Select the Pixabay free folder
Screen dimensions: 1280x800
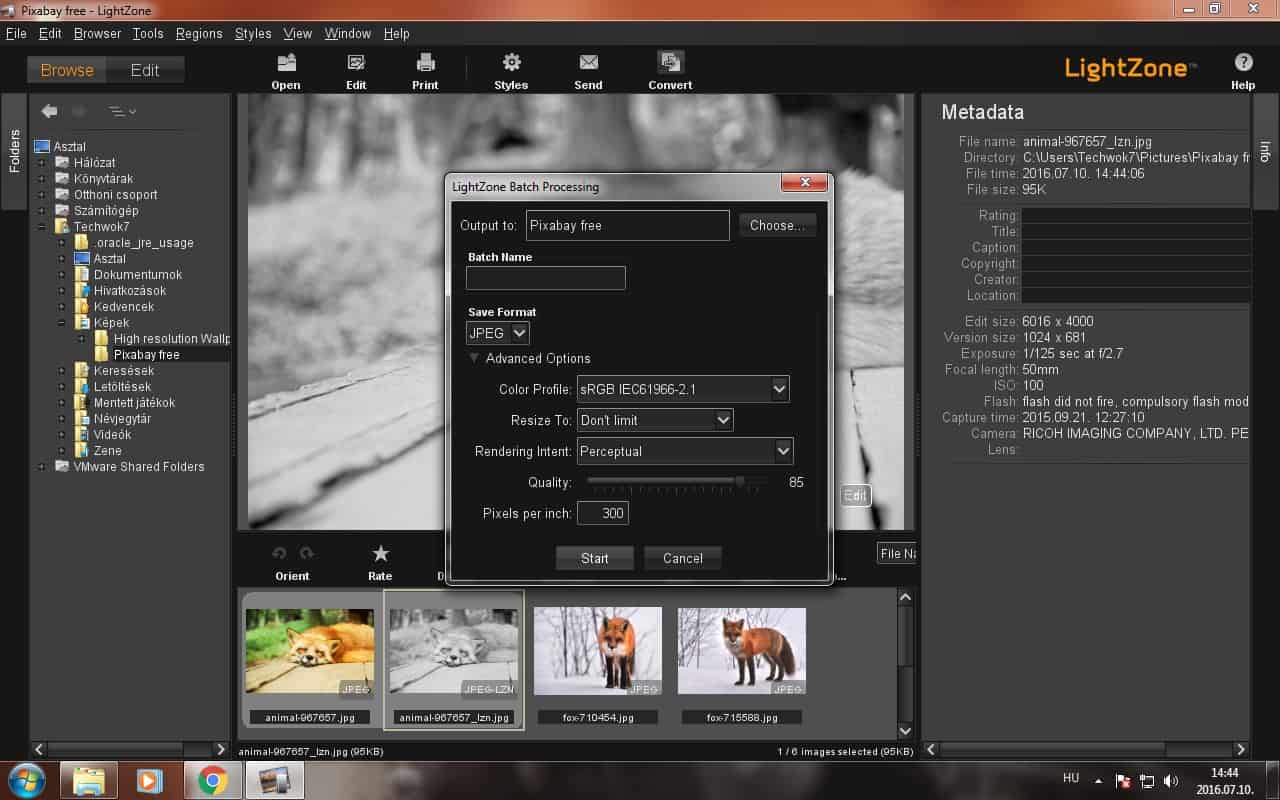(x=146, y=355)
